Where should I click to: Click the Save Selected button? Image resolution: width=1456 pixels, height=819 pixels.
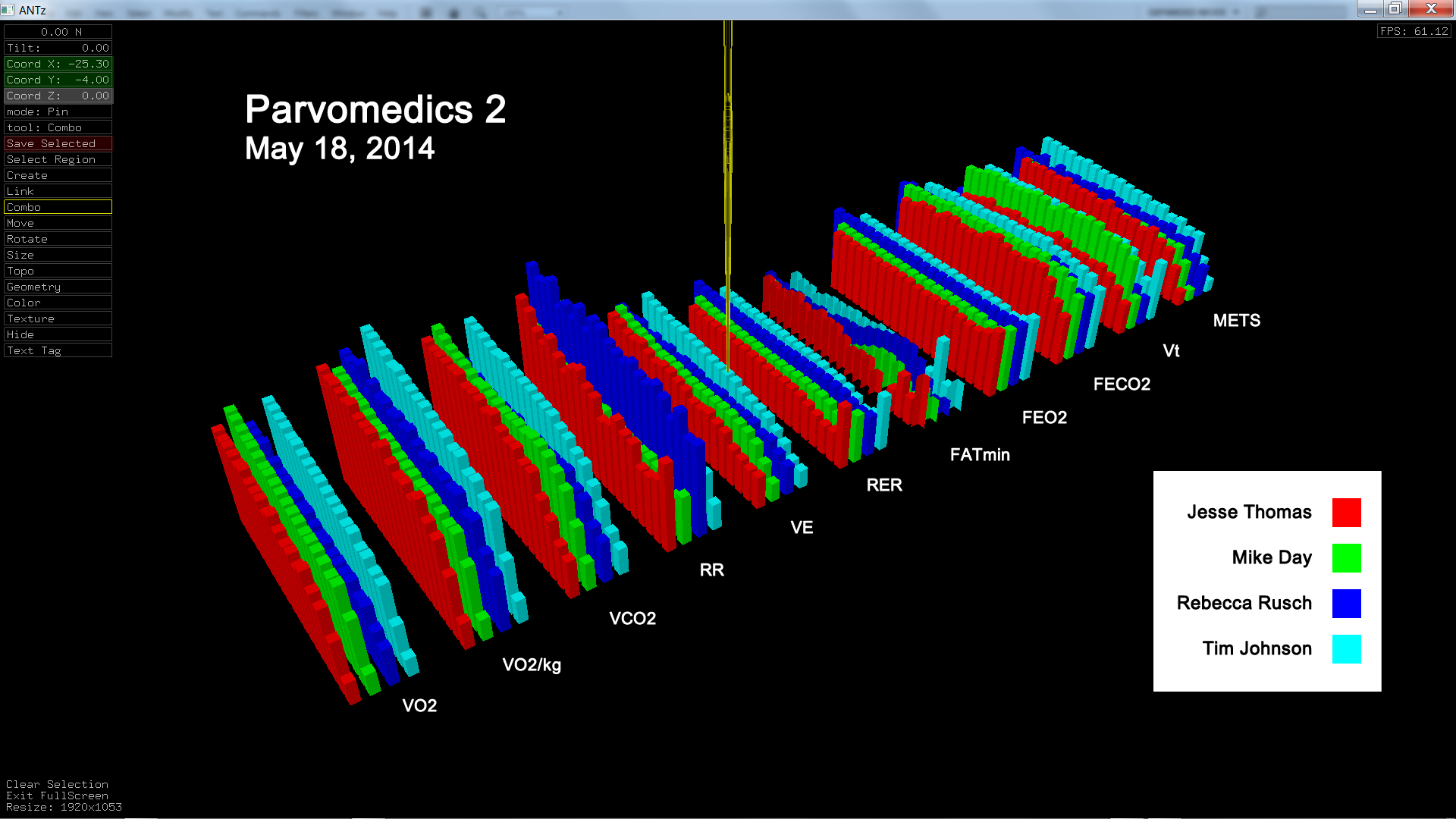58,143
